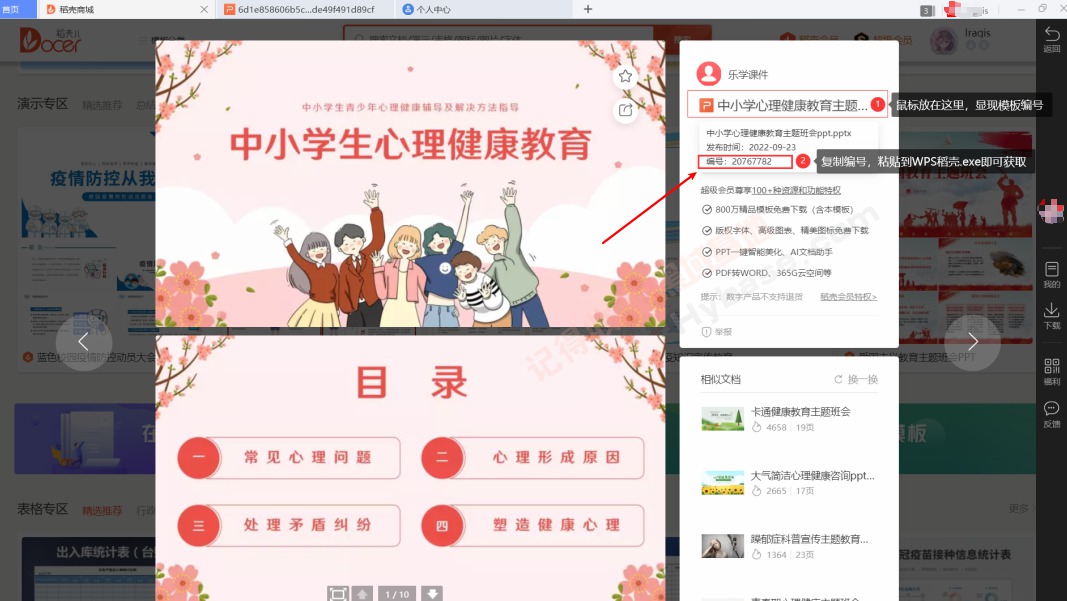Click the 中小学生心理健康教育 cover slide
Viewport: 1067px width, 601px height.
pyautogui.click(x=410, y=184)
